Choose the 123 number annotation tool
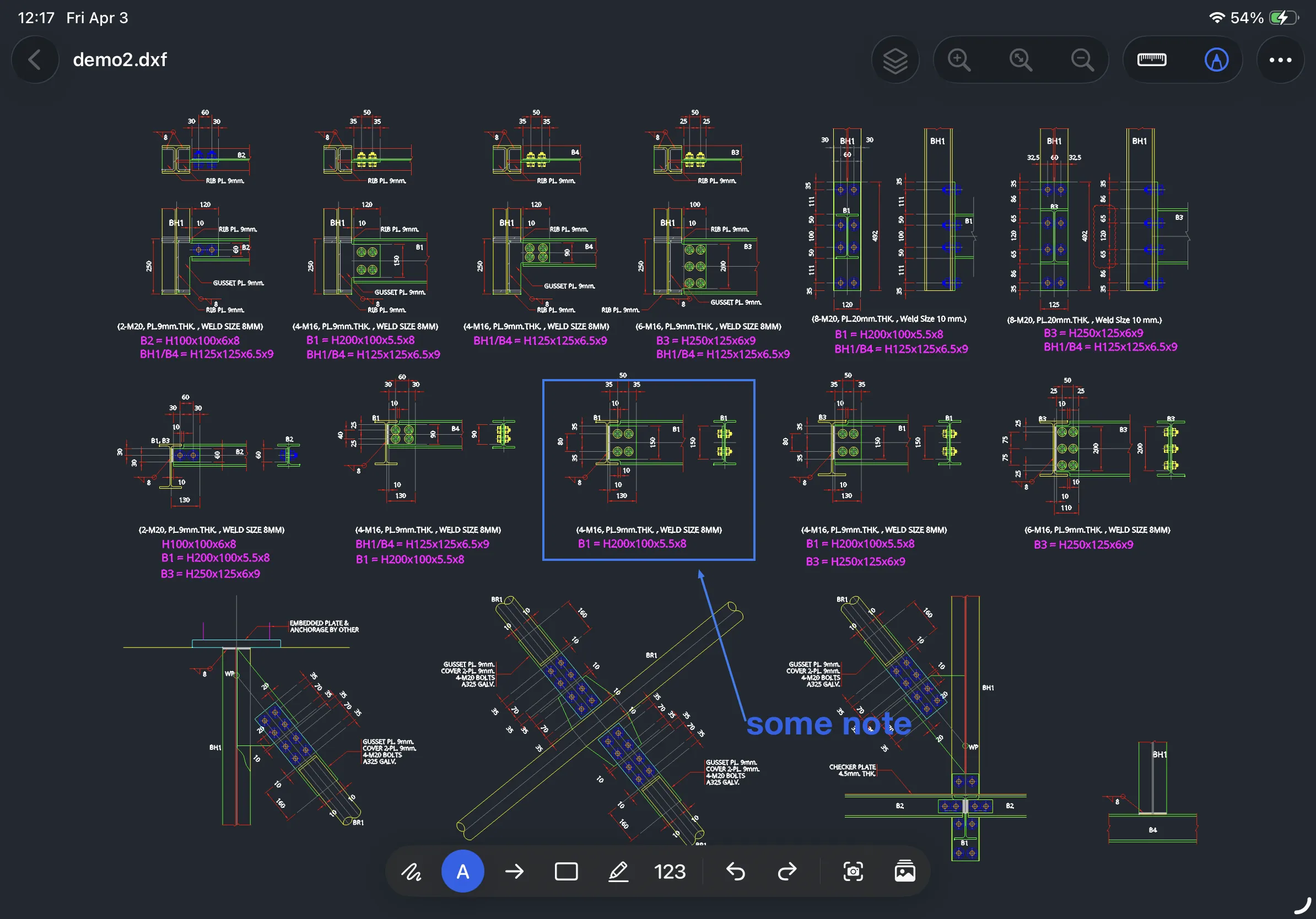The image size is (1316, 919). [x=670, y=872]
